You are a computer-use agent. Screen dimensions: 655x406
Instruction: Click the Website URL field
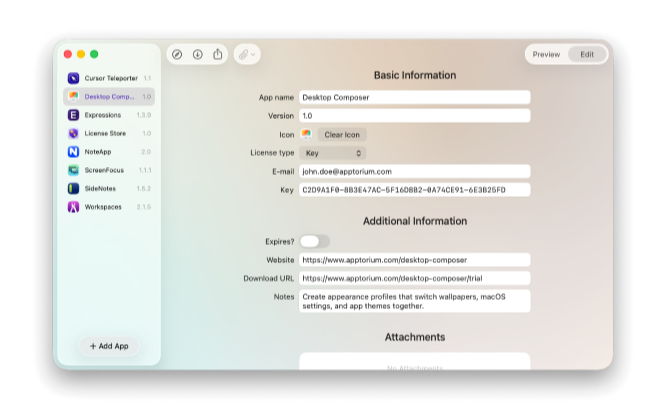coord(414,260)
